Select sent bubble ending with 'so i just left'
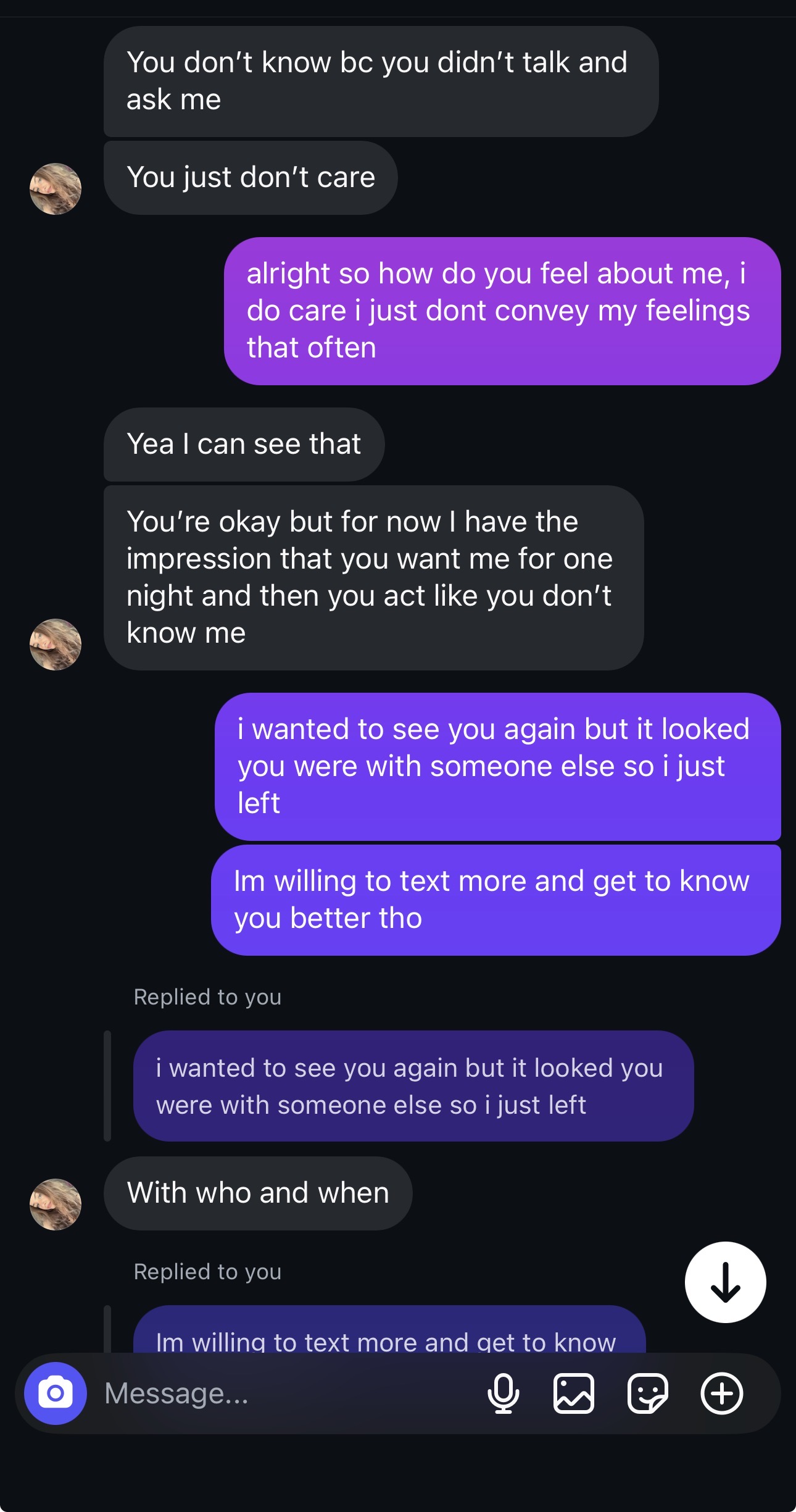This screenshot has width=796, height=1512. [x=497, y=766]
